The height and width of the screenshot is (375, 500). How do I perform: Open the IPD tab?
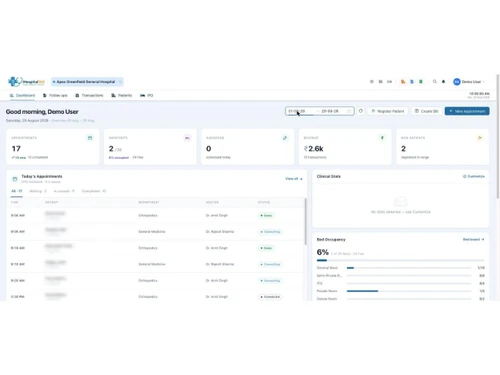point(147,95)
